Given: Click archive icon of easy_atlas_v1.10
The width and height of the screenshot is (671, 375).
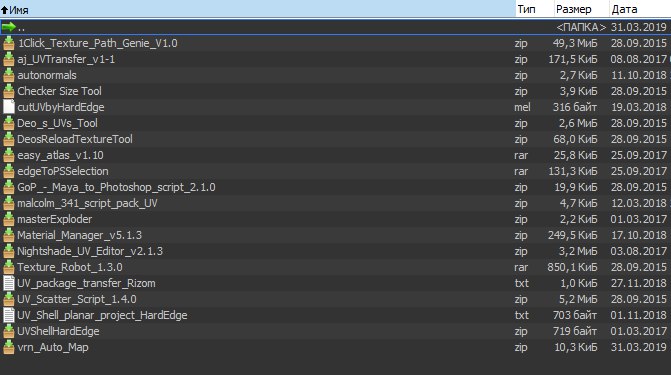Looking at the screenshot, I should click(9, 155).
